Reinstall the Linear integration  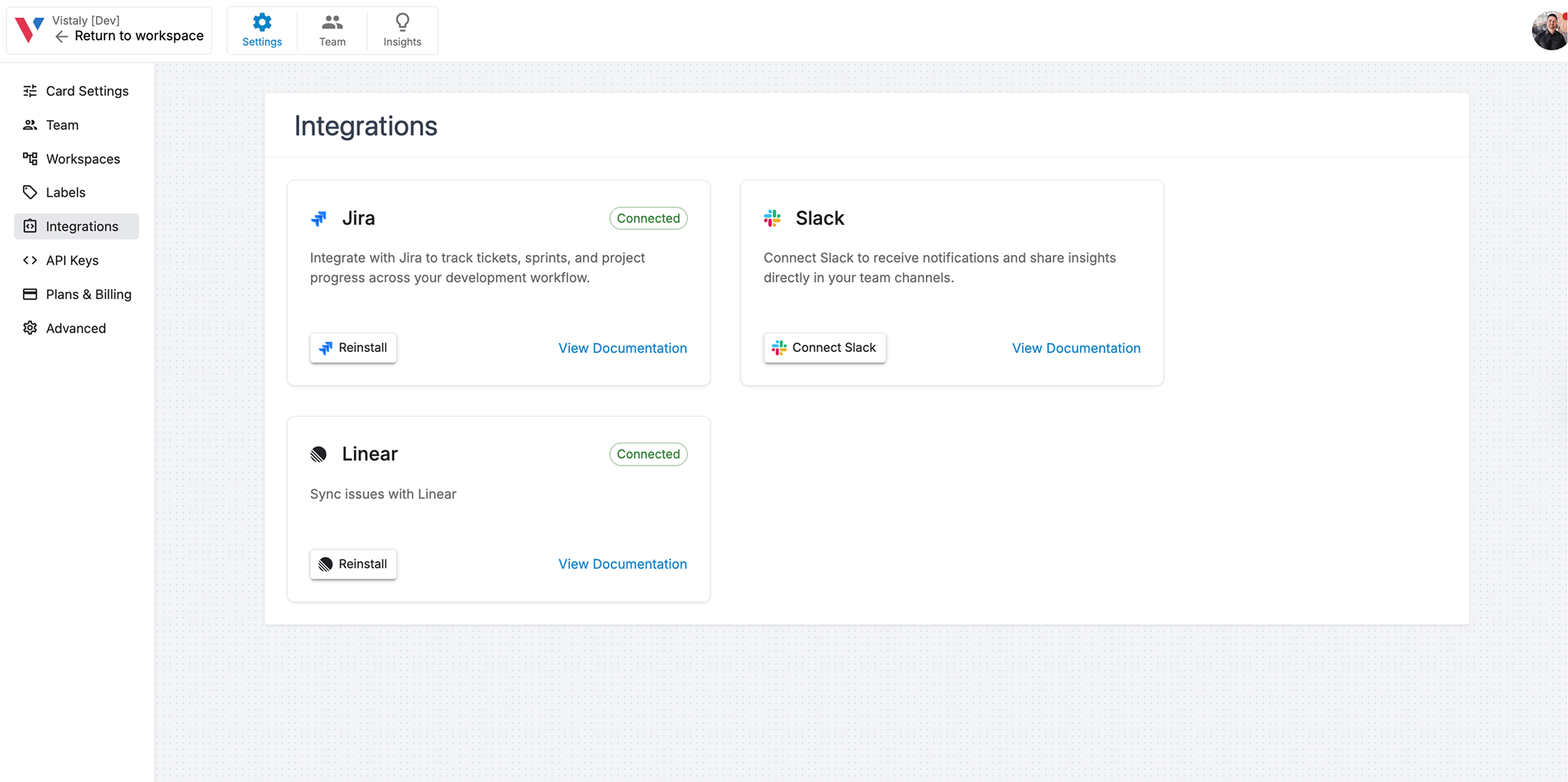(x=353, y=564)
